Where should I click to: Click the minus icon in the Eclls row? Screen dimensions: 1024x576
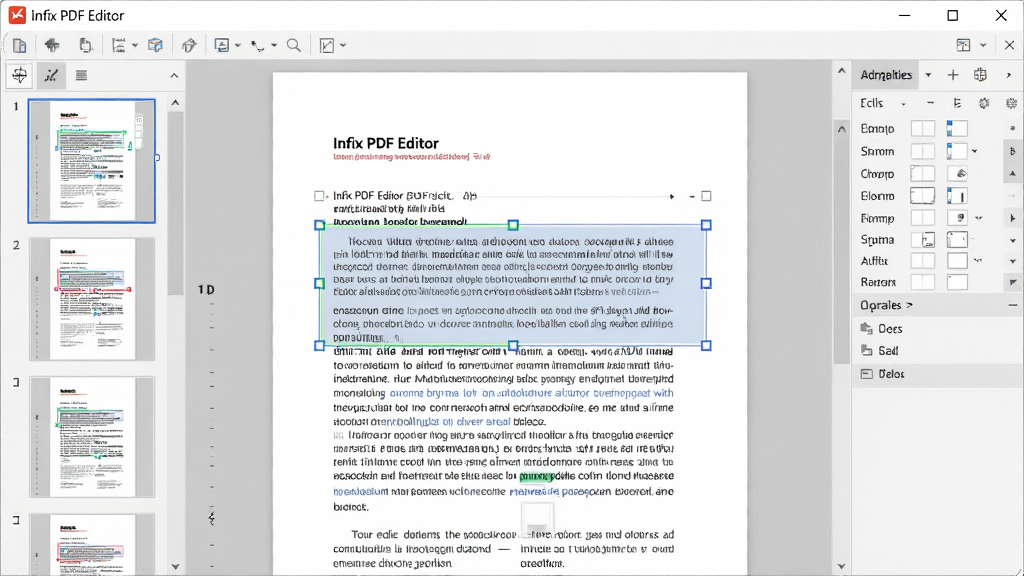pyautogui.click(x=930, y=103)
